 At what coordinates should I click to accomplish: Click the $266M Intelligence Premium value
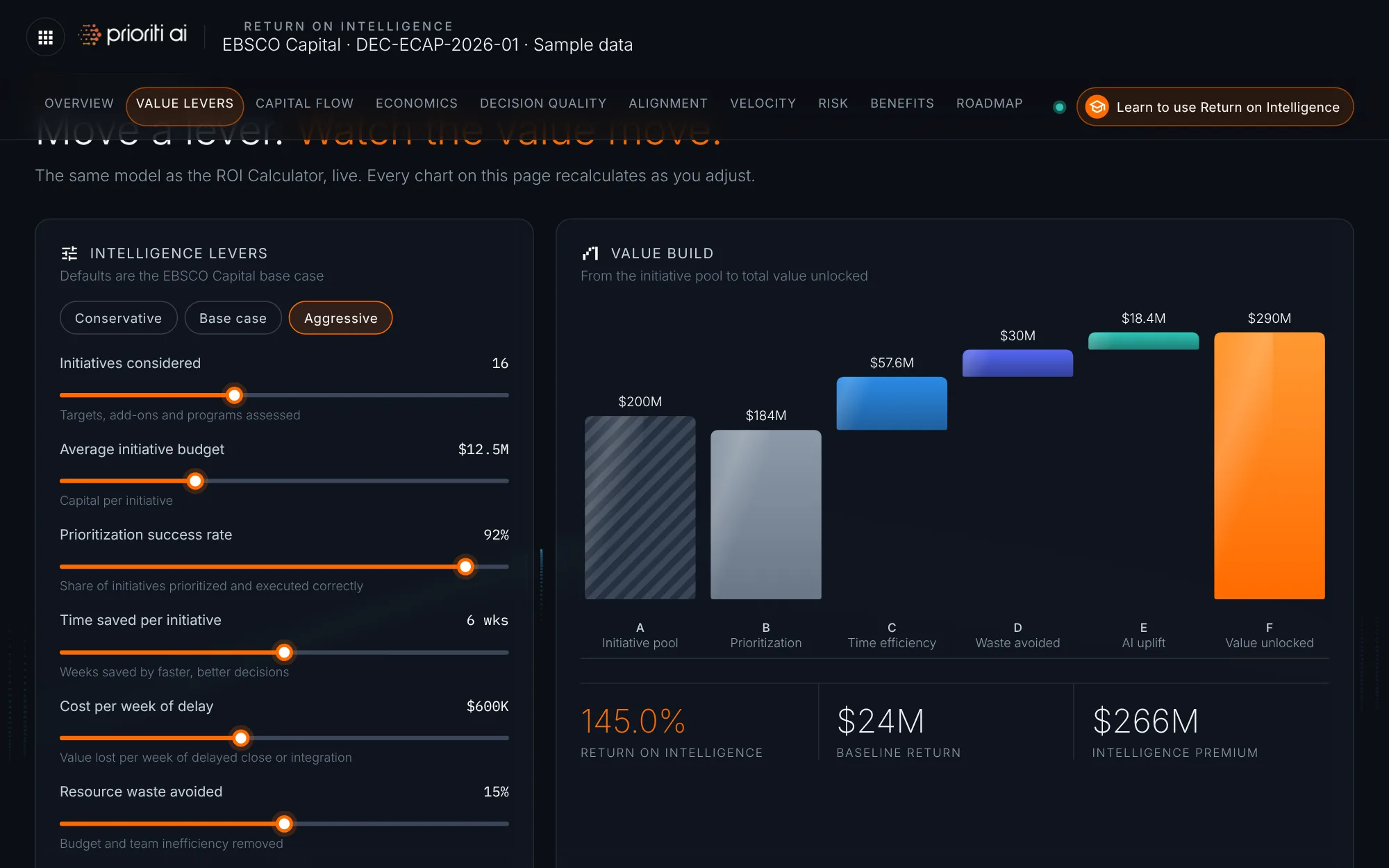click(x=1146, y=721)
